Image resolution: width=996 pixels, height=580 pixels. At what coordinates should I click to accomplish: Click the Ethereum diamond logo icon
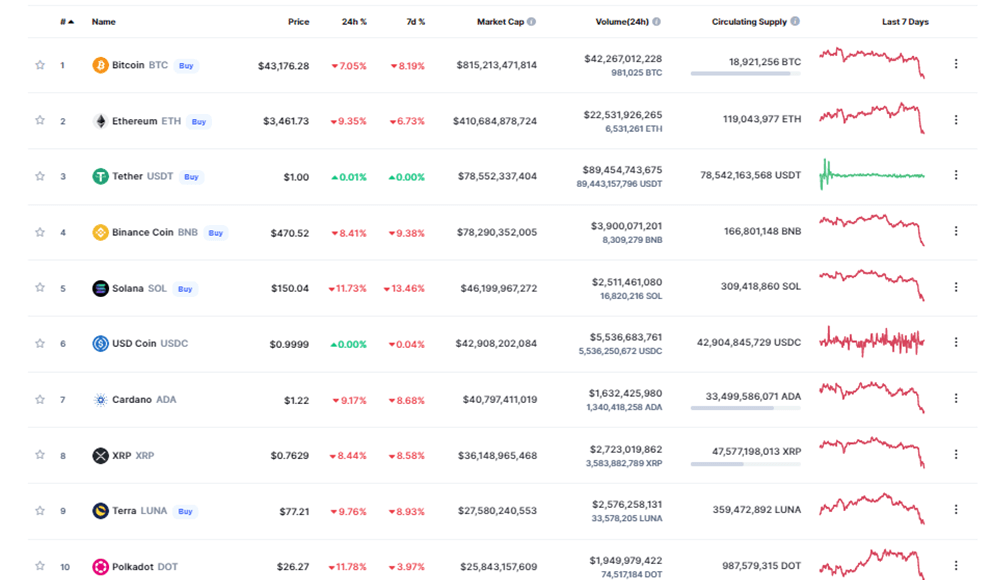click(x=100, y=121)
